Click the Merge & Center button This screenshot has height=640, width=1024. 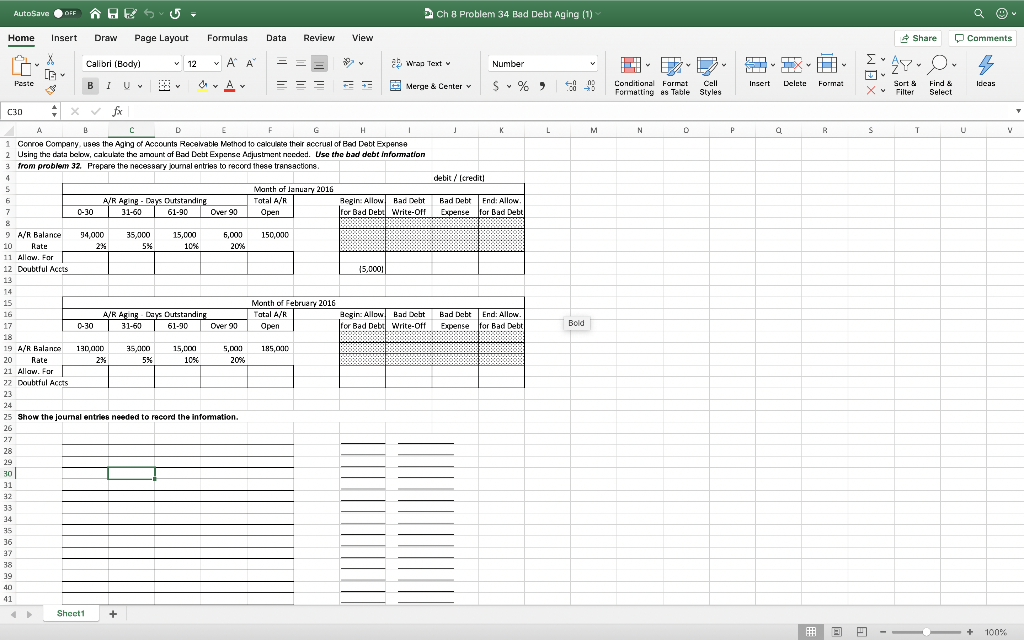coord(426,86)
